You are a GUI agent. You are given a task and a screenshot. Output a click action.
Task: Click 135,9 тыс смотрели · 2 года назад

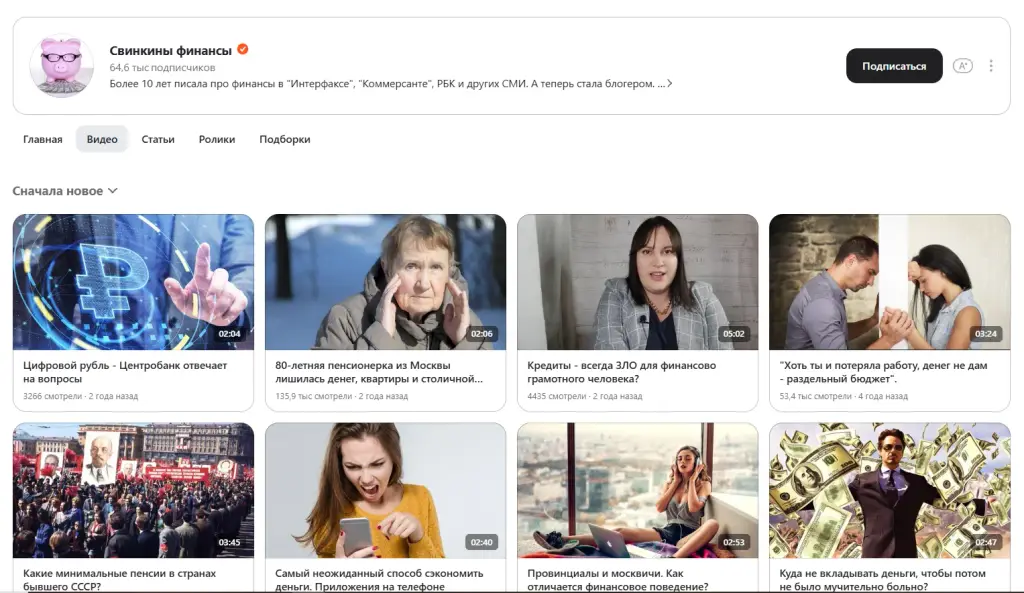342,396
